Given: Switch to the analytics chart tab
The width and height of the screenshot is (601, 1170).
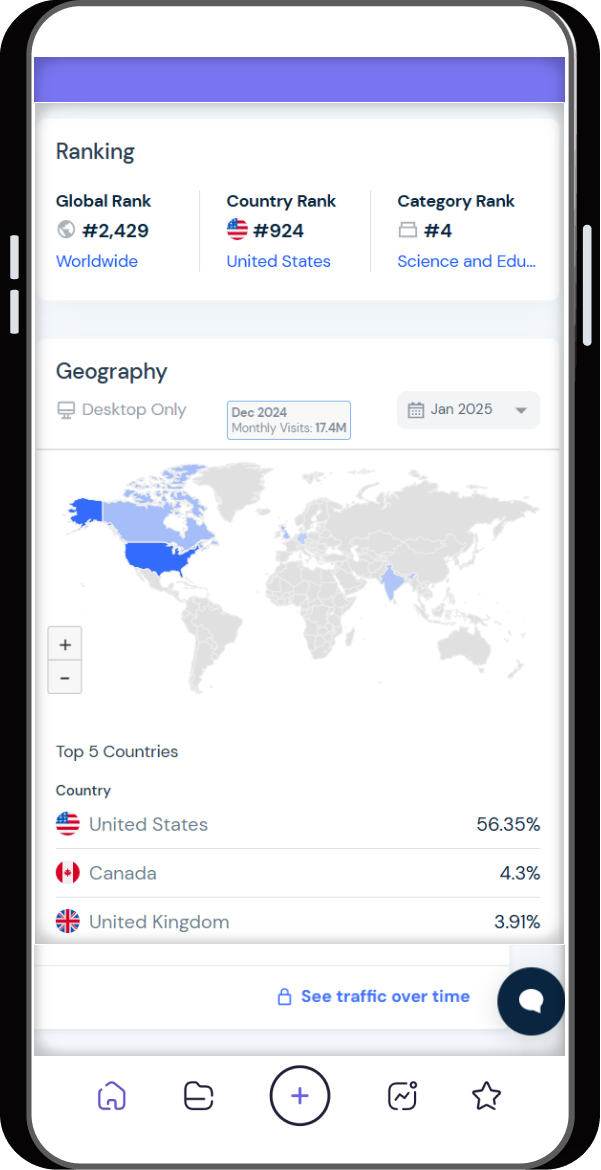Looking at the screenshot, I should pos(401,1095).
